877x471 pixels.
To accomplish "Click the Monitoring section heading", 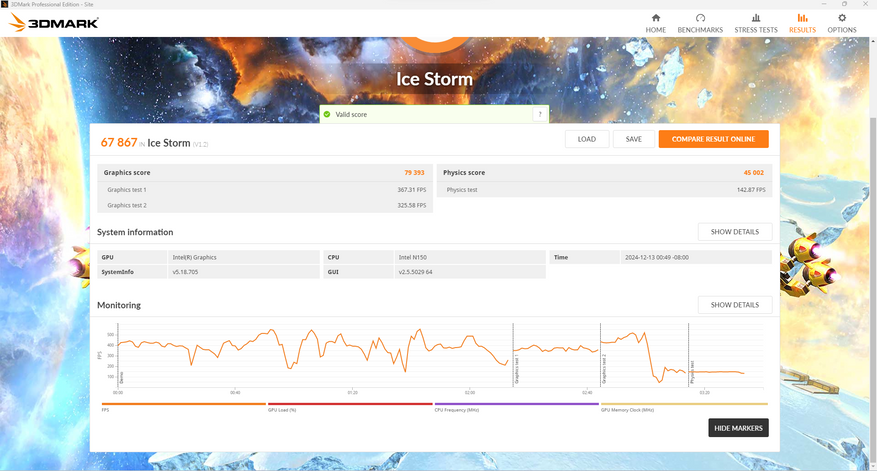I will 119,305.
